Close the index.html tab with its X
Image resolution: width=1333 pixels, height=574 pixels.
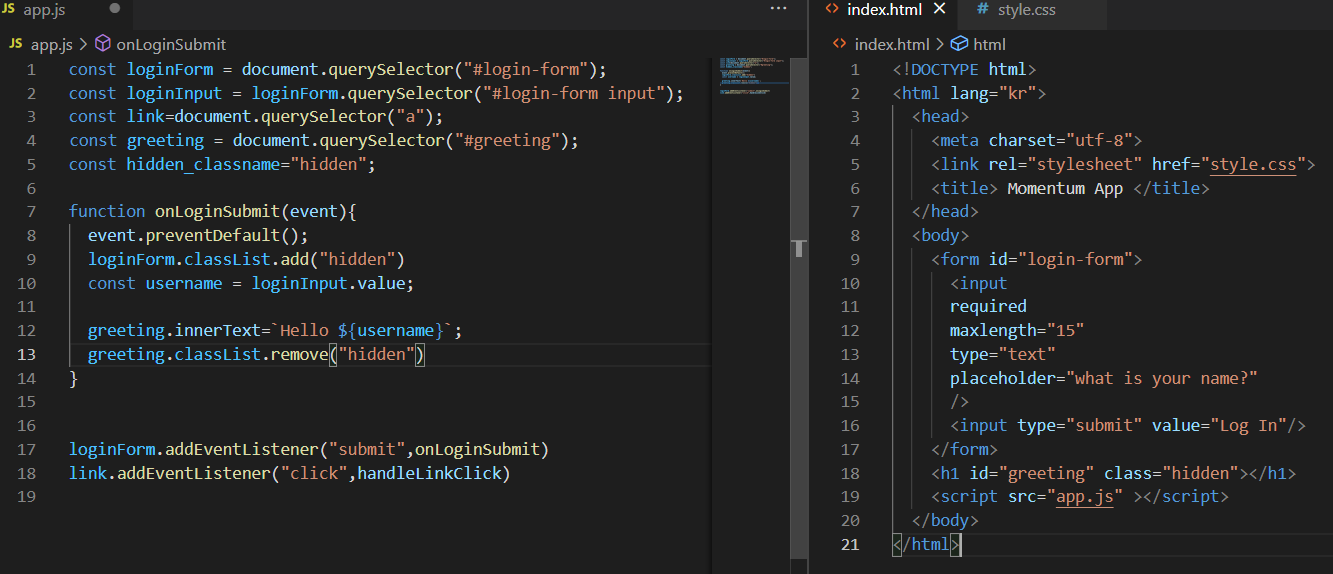tap(939, 9)
